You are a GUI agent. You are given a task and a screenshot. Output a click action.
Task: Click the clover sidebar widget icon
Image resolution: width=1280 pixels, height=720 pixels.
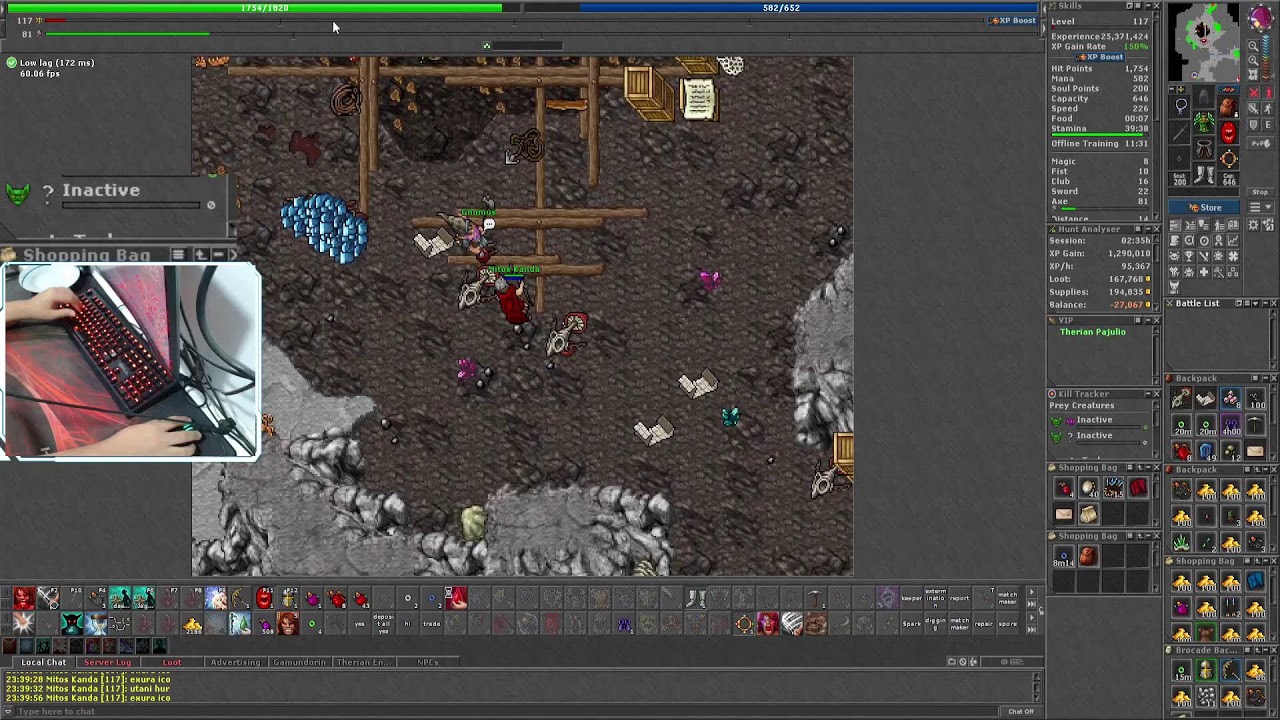[1233, 254]
